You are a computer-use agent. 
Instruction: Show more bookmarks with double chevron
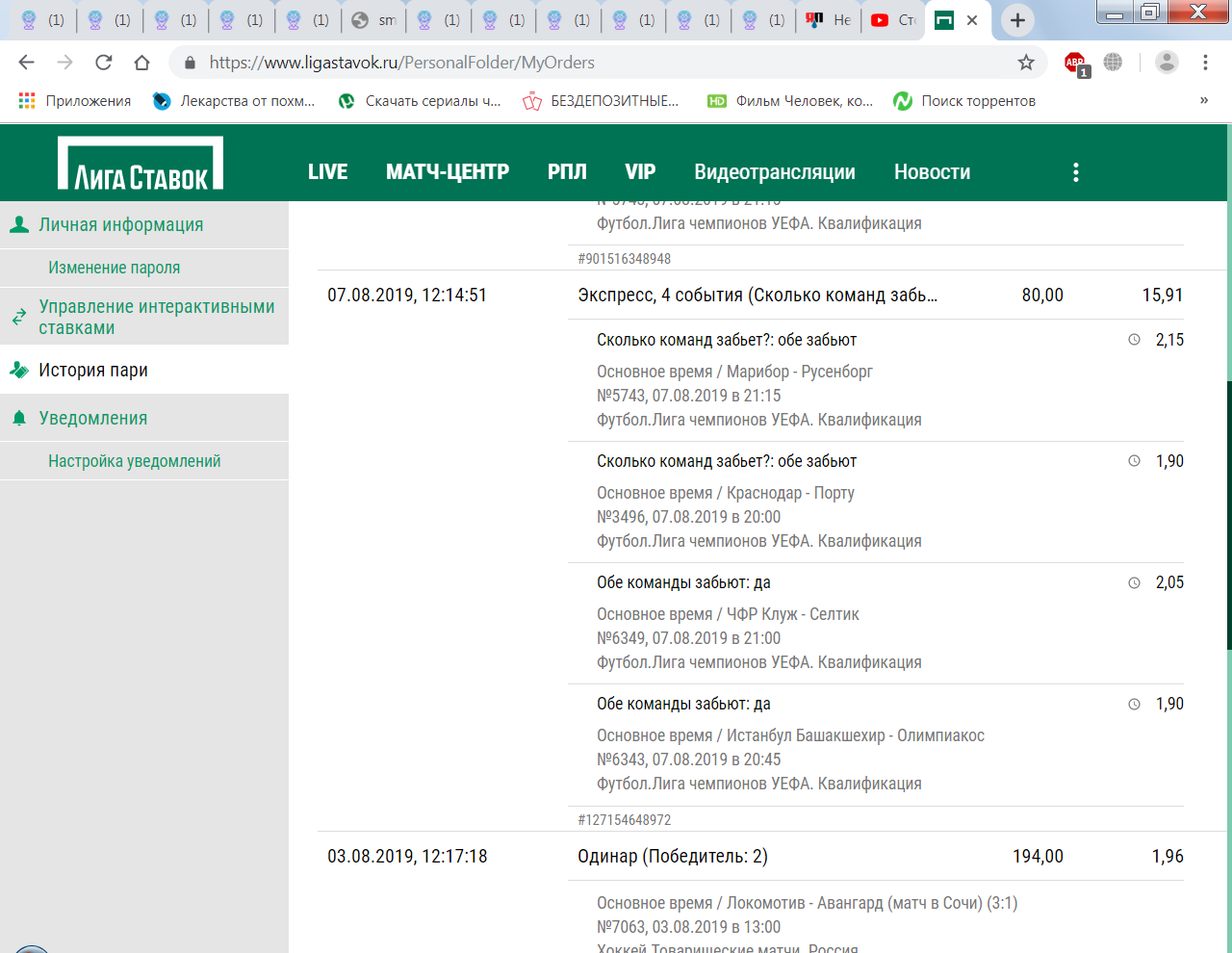[x=1203, y=100]
